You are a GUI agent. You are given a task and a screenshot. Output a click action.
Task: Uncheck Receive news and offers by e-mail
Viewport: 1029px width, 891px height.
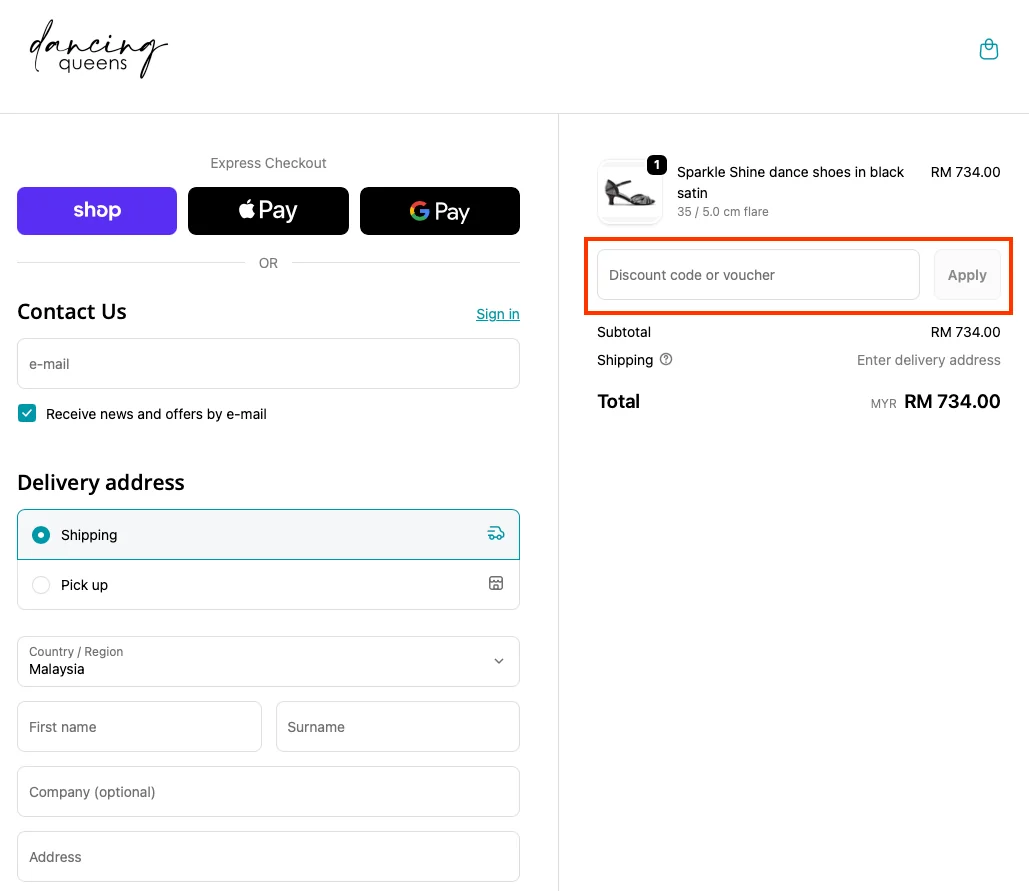[x=27, y=414]
